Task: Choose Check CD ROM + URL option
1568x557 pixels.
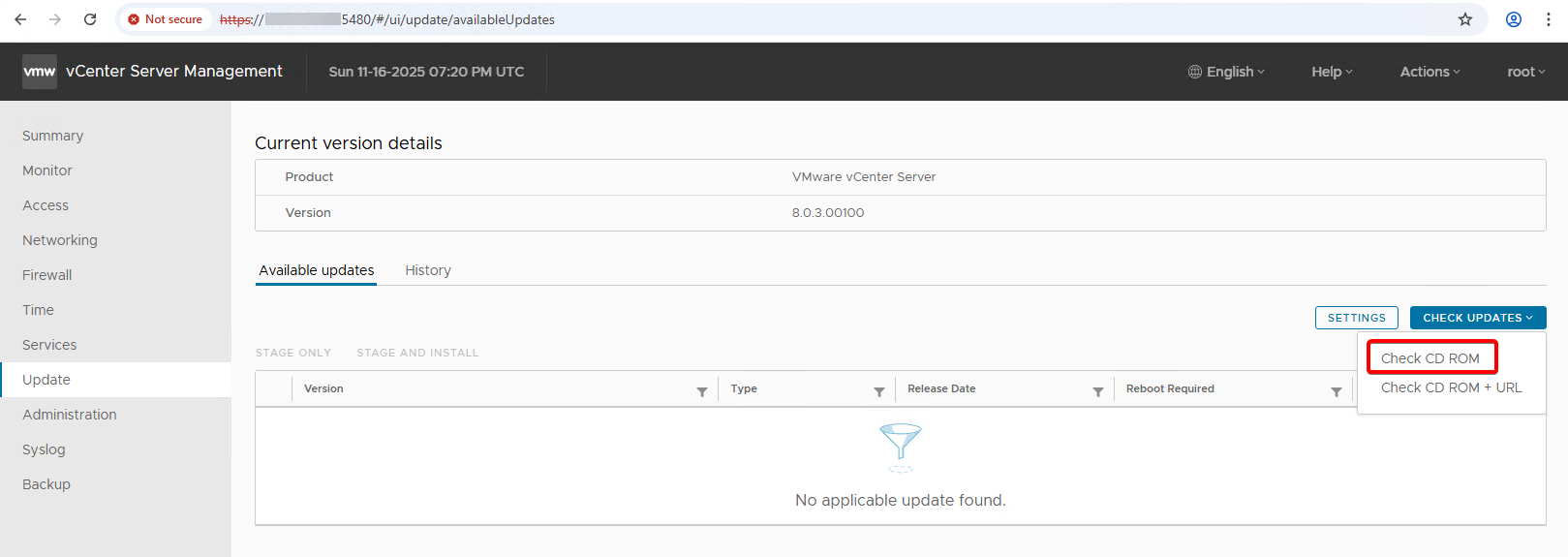Action: [1451, 387]
